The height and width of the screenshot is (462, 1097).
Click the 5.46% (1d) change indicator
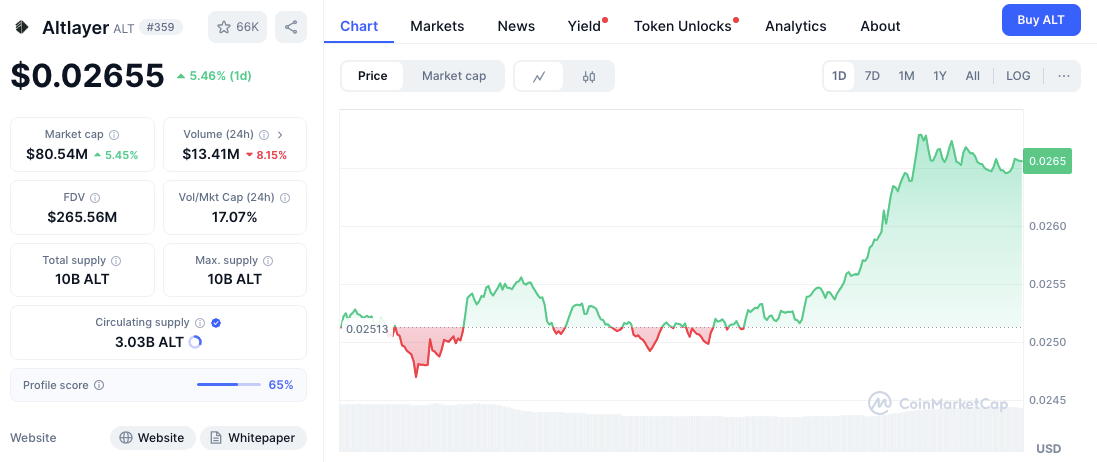coord(214,75)
